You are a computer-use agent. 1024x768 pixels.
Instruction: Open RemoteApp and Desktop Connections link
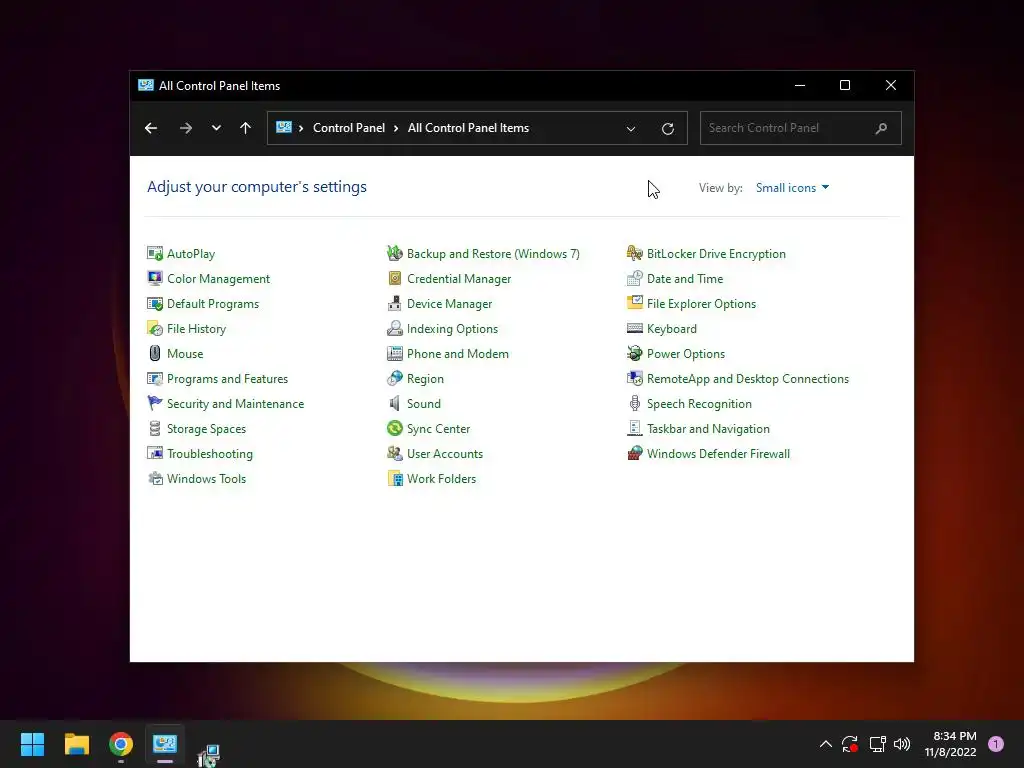[748, 379]
